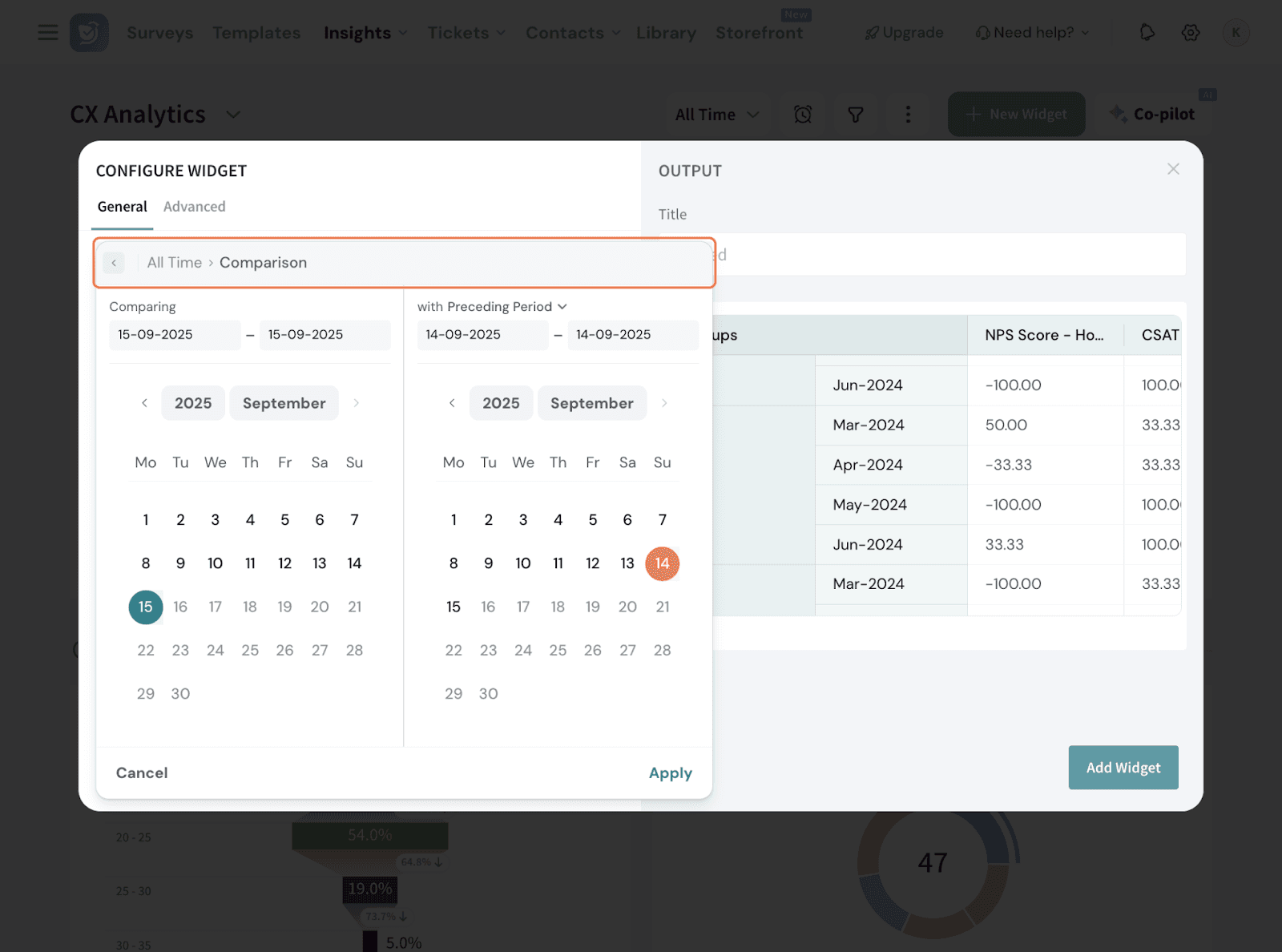Go to previous month in left calendar

[x=144, y=403]
